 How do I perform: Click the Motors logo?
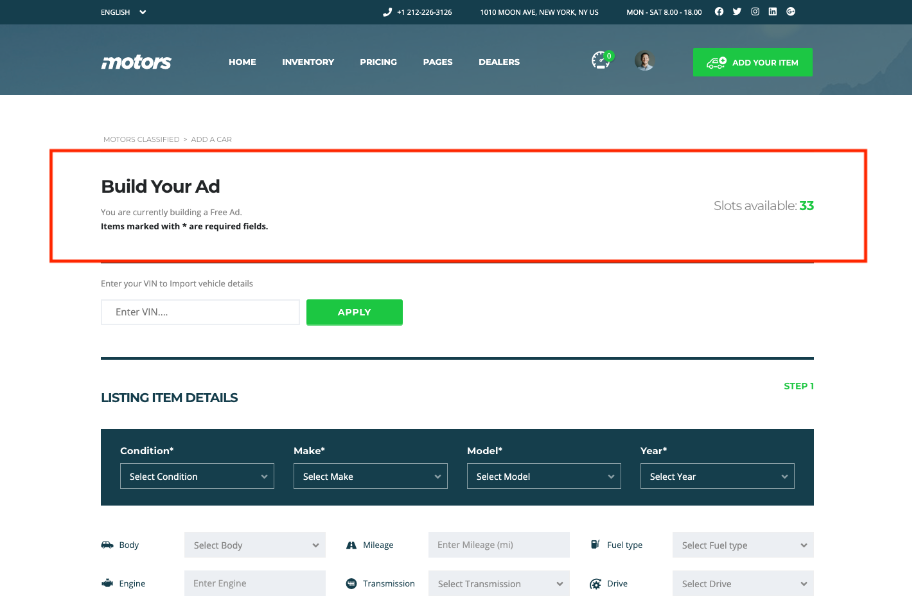pos(136,62)
